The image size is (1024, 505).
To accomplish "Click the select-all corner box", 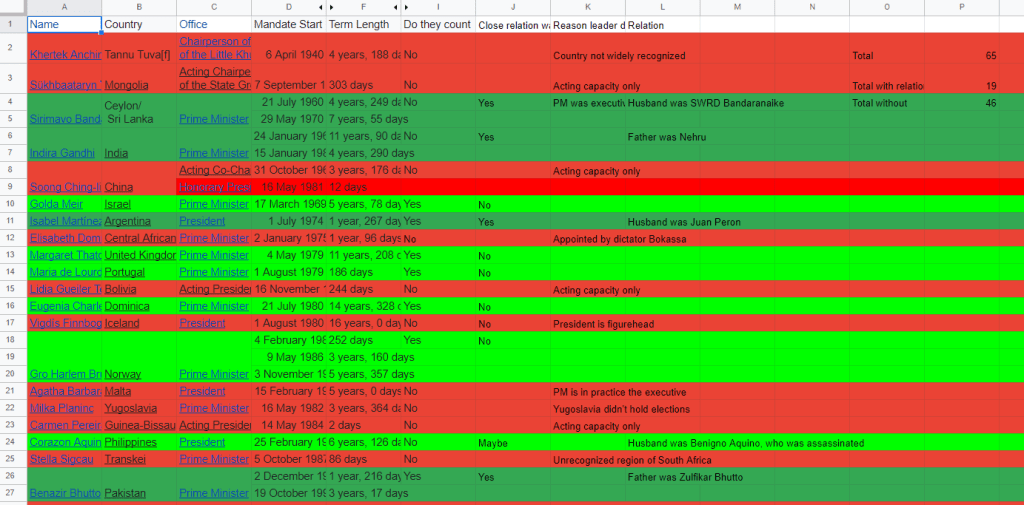I will coord(13,8).
